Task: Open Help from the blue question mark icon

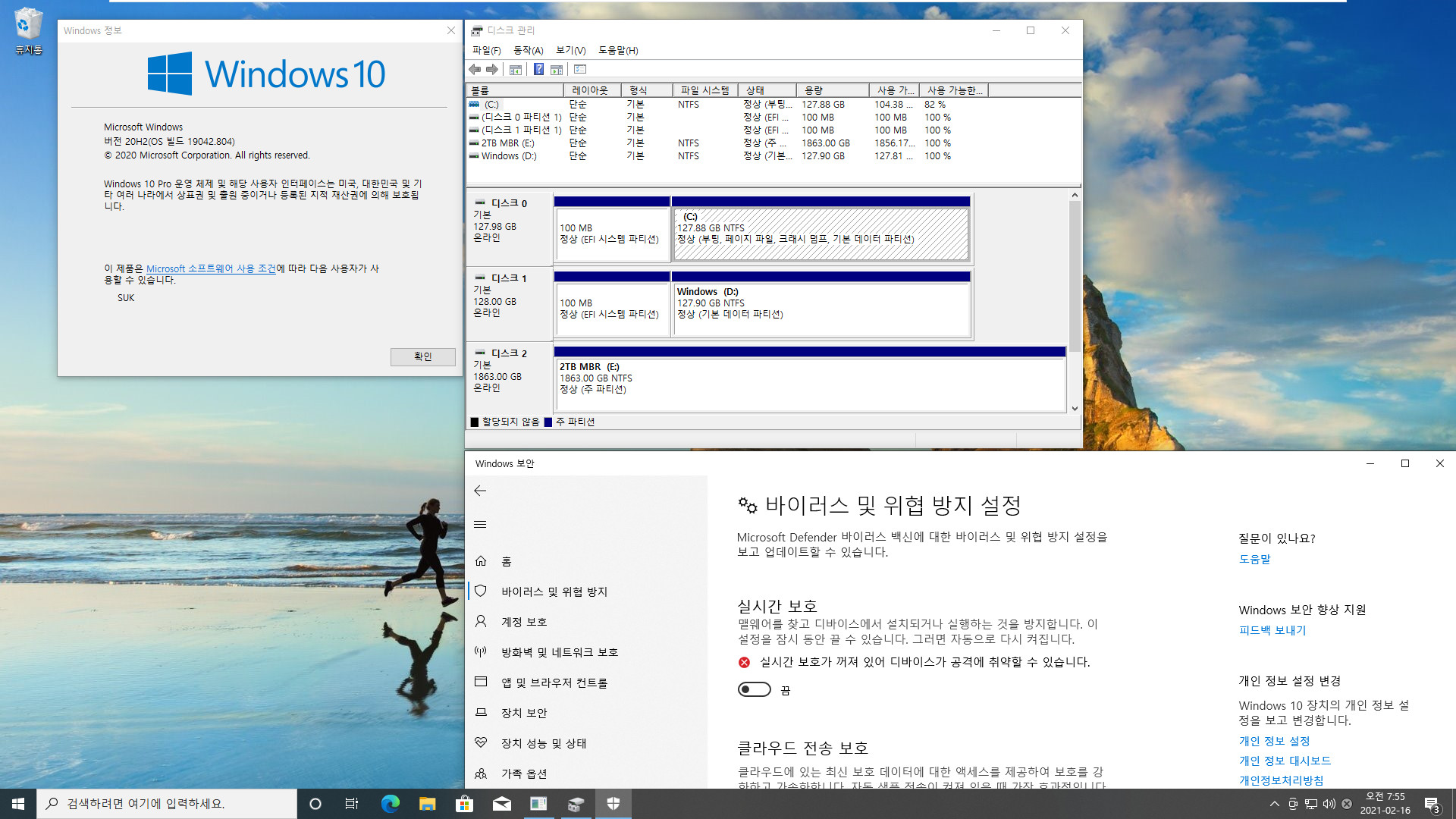Action: click(x=538, y=70)
